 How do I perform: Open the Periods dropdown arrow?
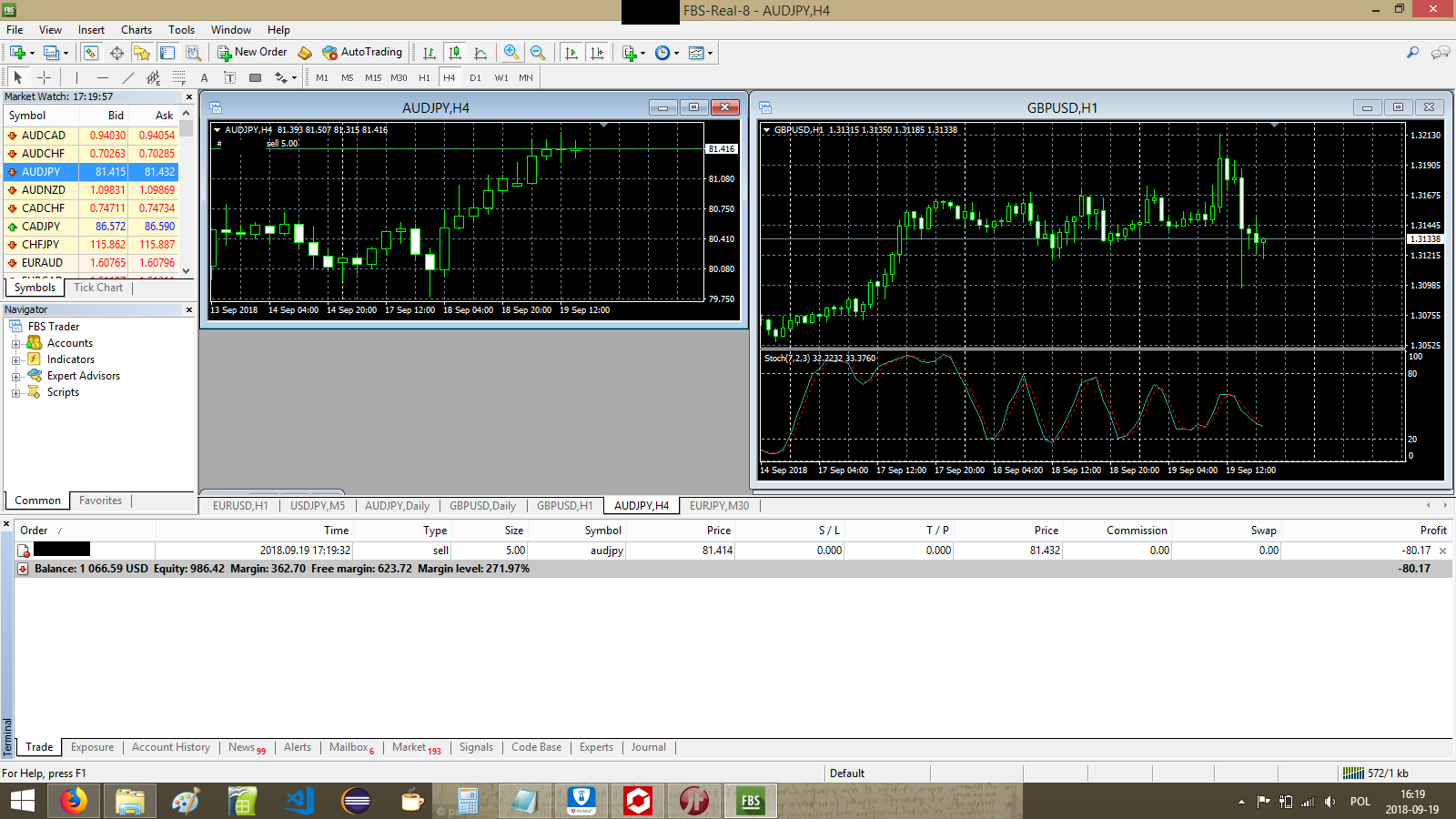click(x=676, y=53)
